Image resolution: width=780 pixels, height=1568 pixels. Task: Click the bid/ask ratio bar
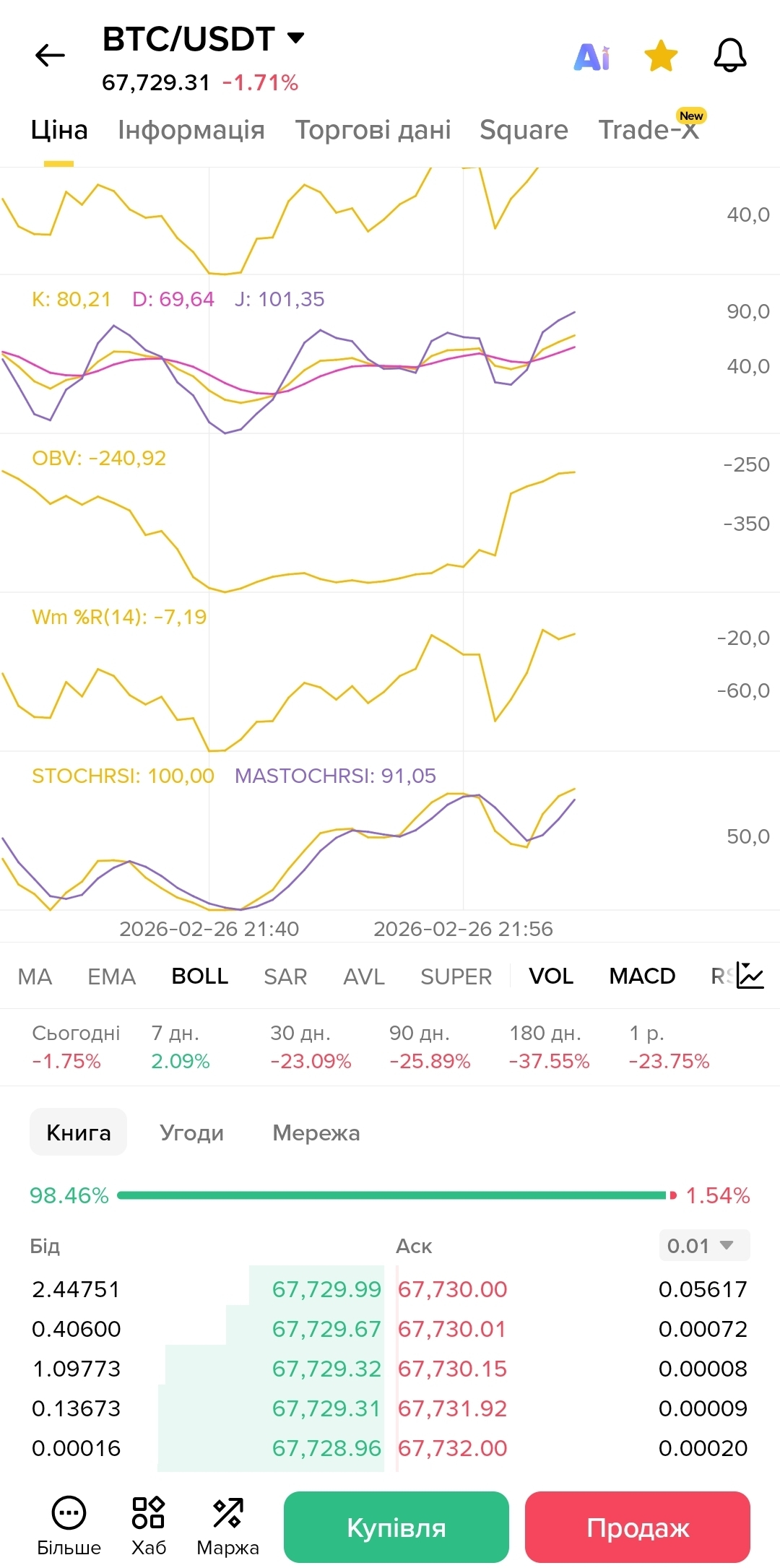click(x=390, y=1195)
